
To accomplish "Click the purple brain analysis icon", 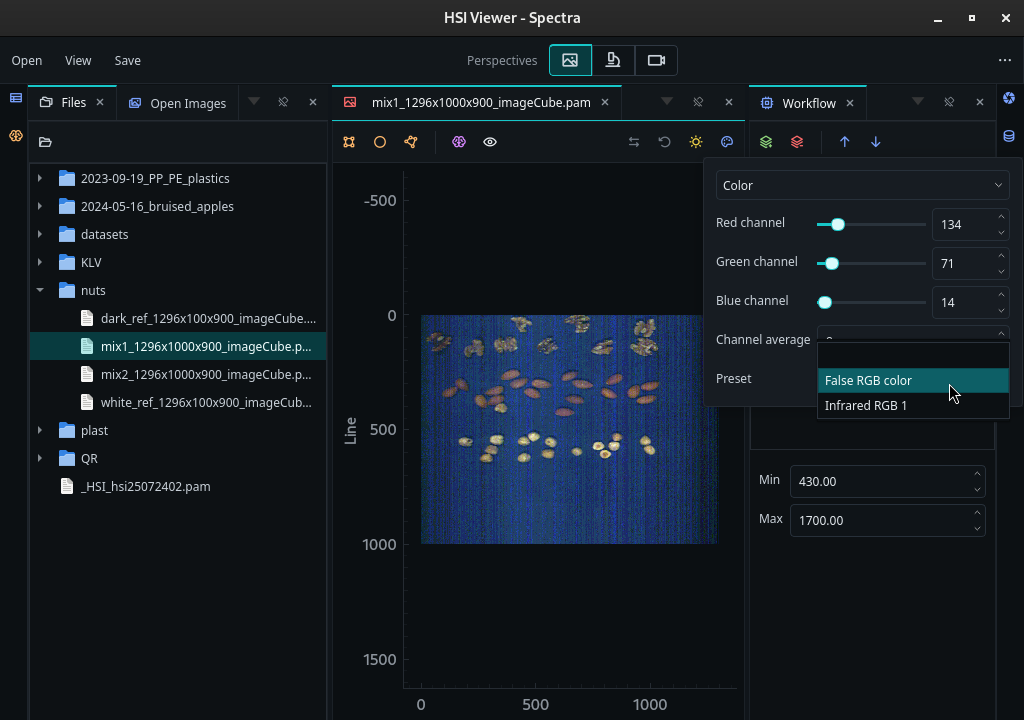I will click(x=459, y=142).
